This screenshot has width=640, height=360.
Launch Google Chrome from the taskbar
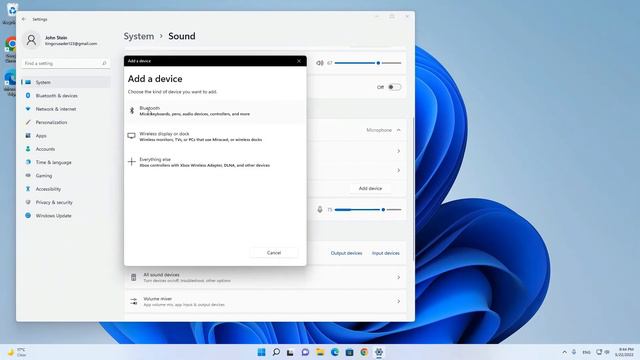tap(364, 352)
